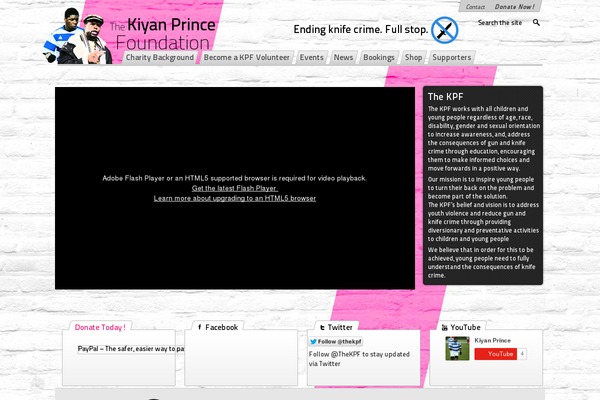Click the Facebook tab icon
This screenshot has height=400, width=600.
pos(199,327)
